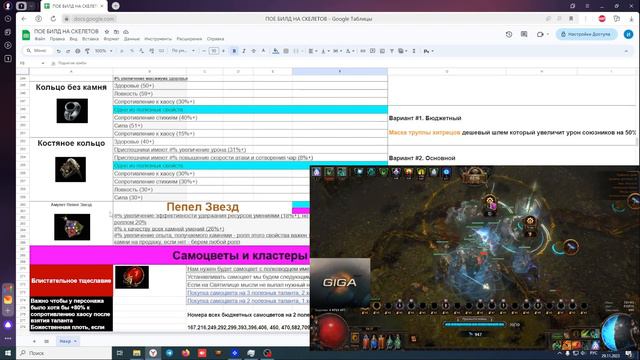640x360 pixels.
Task: Check cloud save status icon
Action: tap(126, 31)
